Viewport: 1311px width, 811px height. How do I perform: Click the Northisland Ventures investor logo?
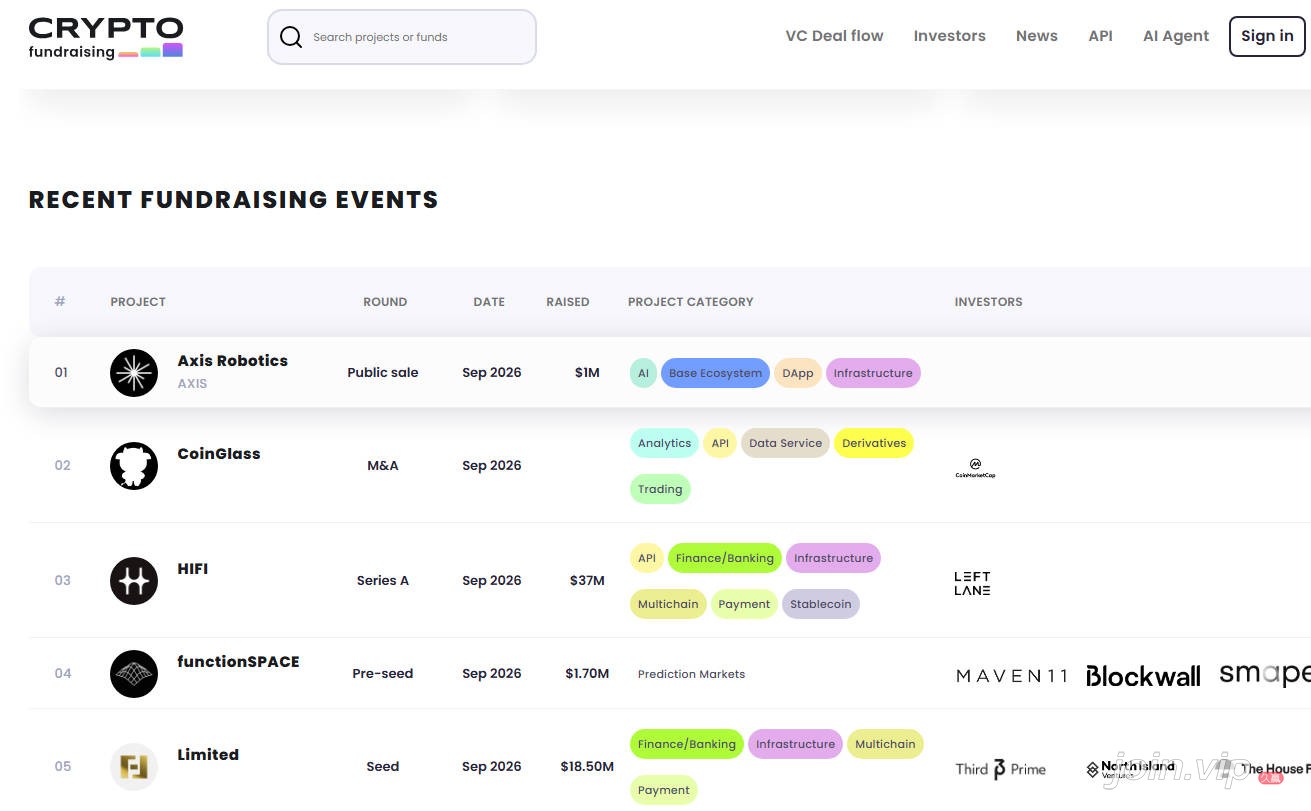(x=1131, y=769)
